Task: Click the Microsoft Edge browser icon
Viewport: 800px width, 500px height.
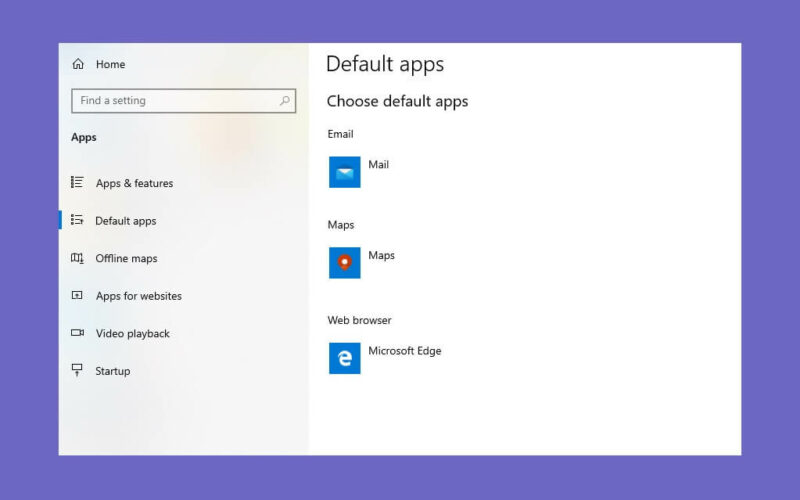Action: [x=344, y=358]
